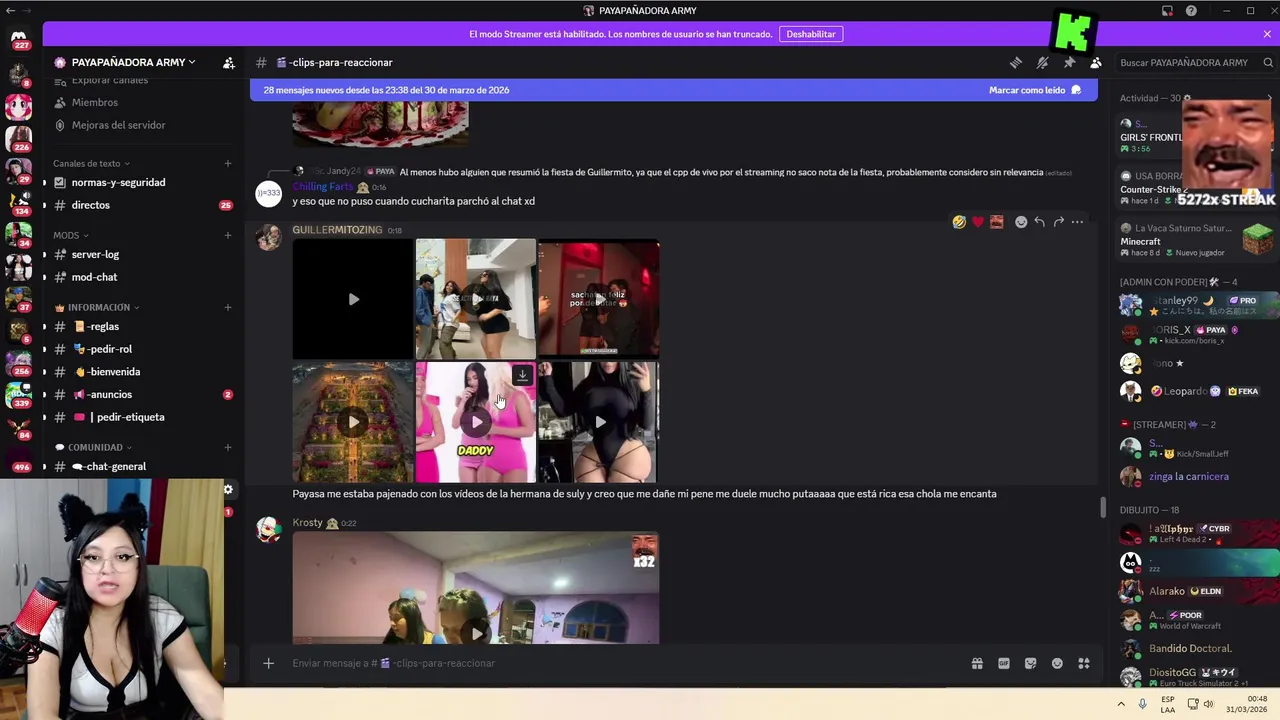1280x720 pixels.
Task: Open the server with 227 badge
Action: 19,38
